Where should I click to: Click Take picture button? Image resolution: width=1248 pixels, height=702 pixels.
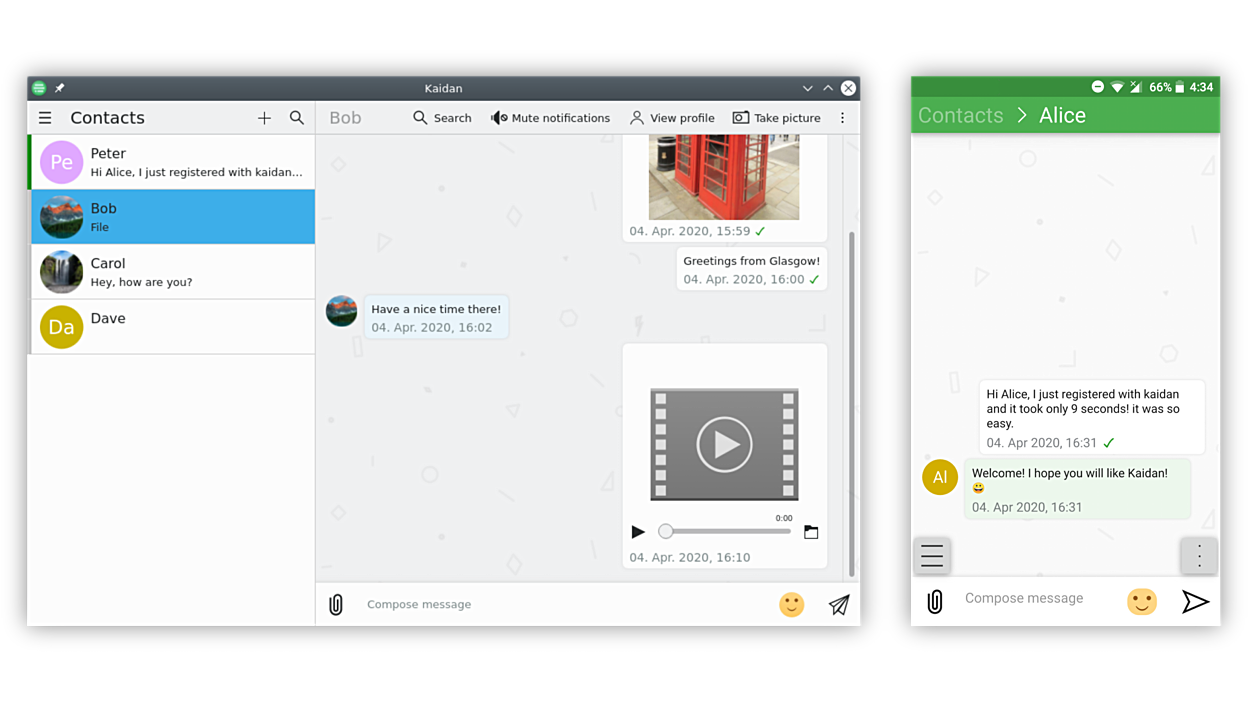777,118
